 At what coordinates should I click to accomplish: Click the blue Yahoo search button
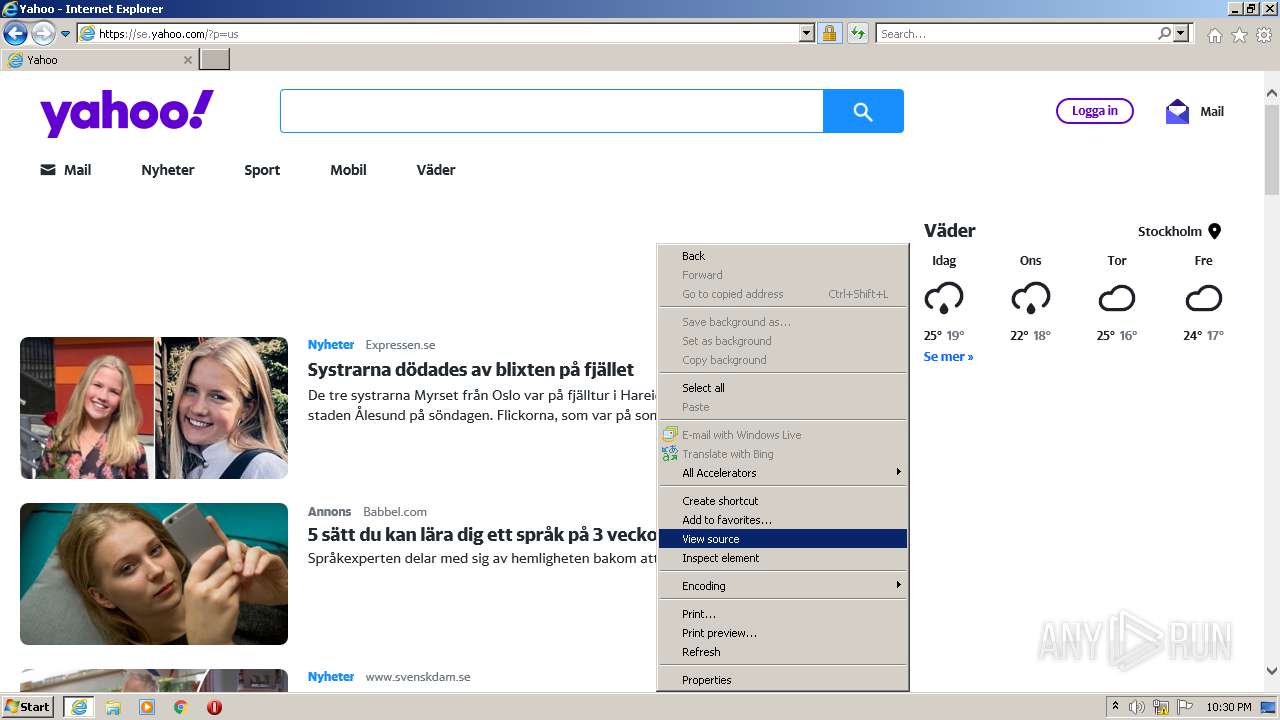click(x=863, y=111)
